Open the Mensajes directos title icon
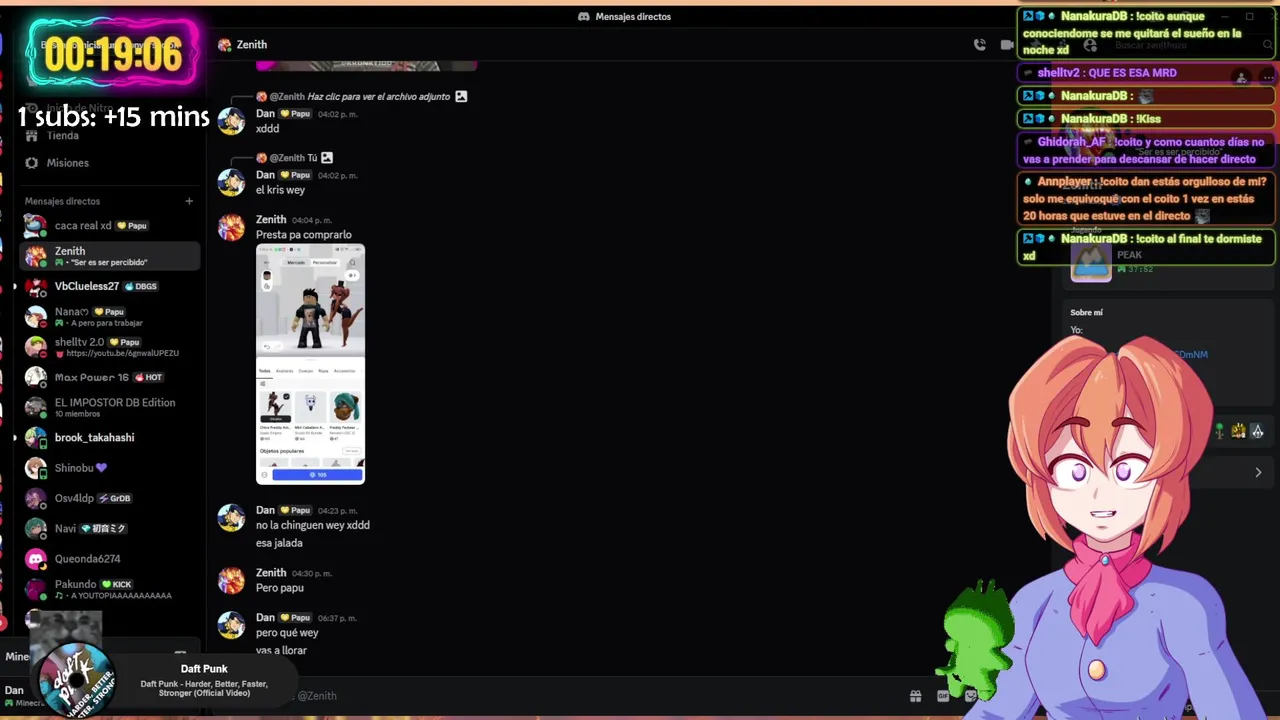Screen dimensions: 1280x720 click(x=584, y=17)
